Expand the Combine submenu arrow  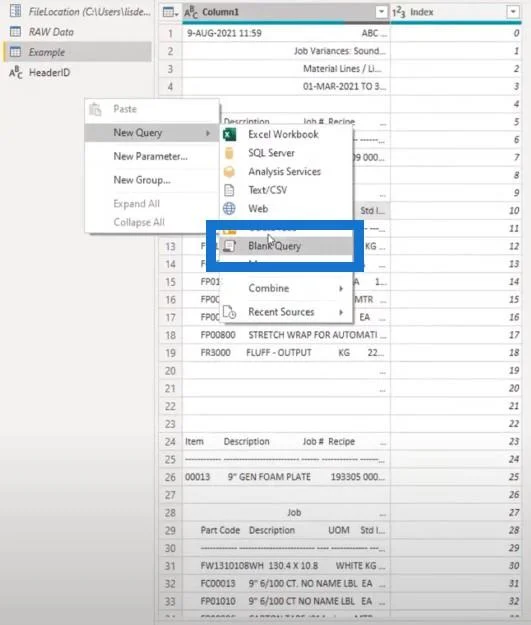[x=341, y=288]
